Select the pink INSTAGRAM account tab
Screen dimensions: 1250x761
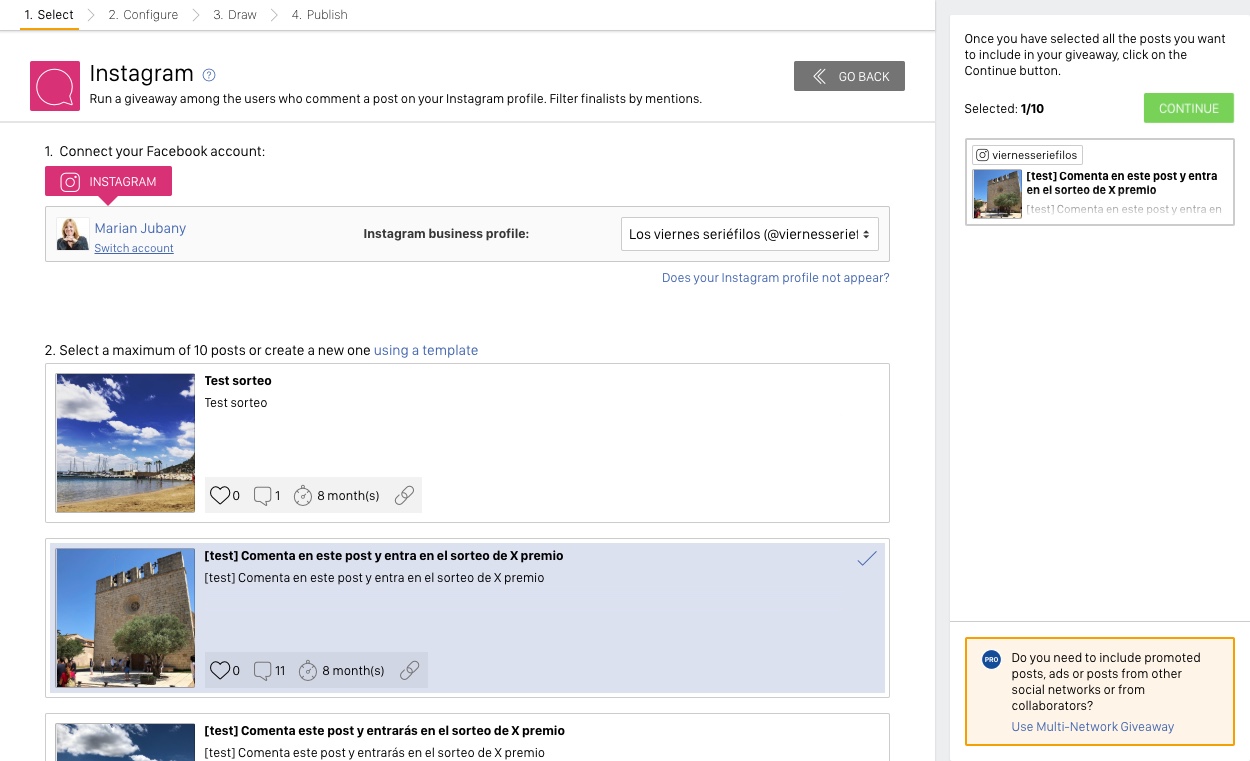[108, 182]
